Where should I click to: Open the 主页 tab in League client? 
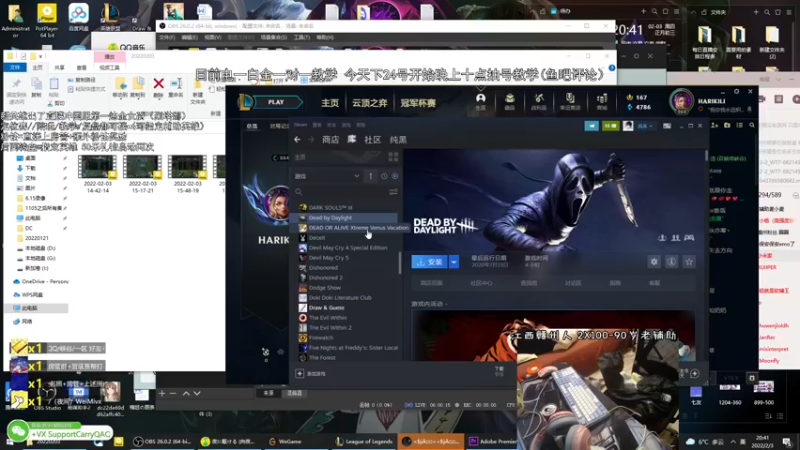(330, 103)
